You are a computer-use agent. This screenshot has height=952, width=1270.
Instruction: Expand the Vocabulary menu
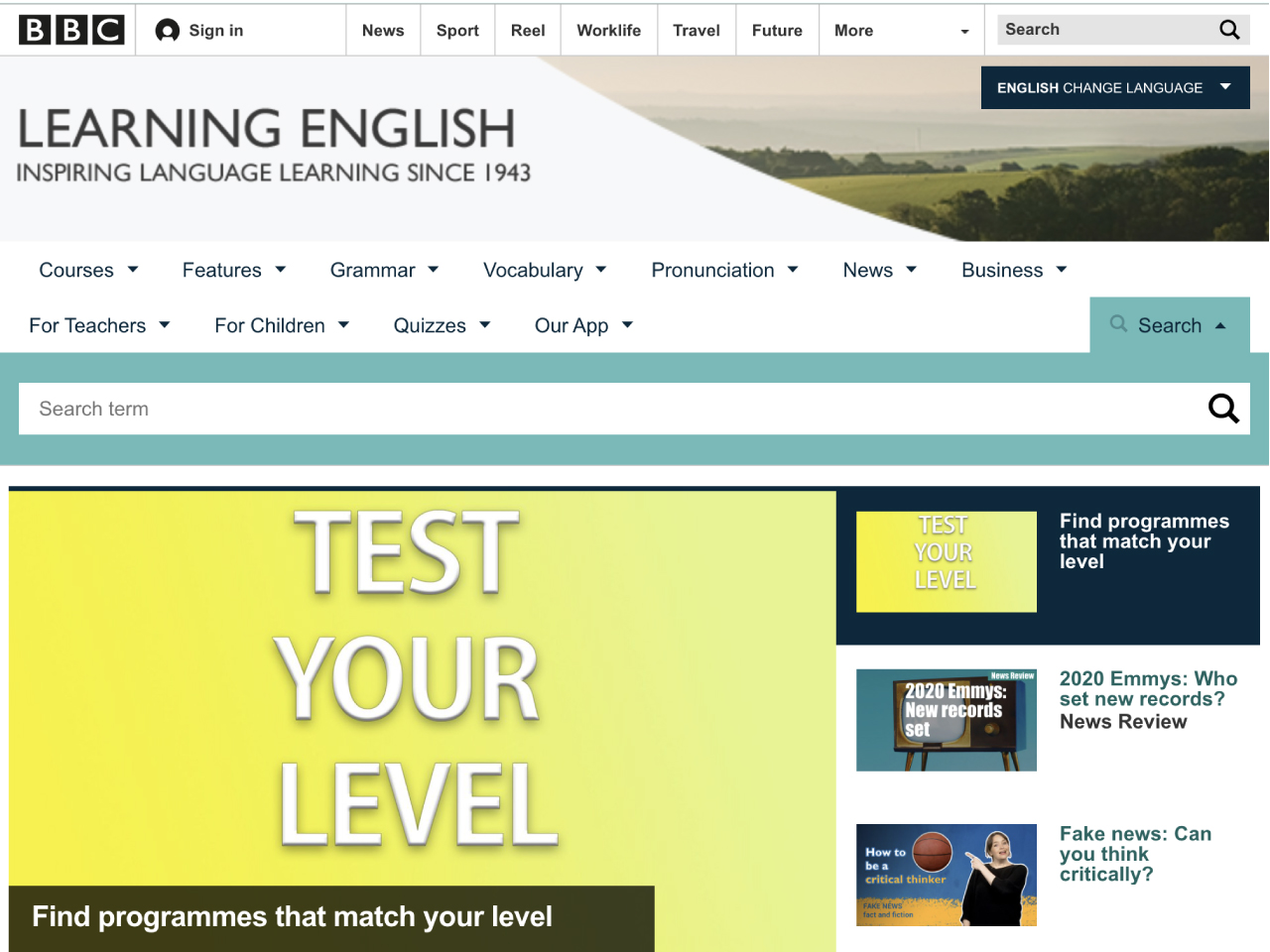545,270
